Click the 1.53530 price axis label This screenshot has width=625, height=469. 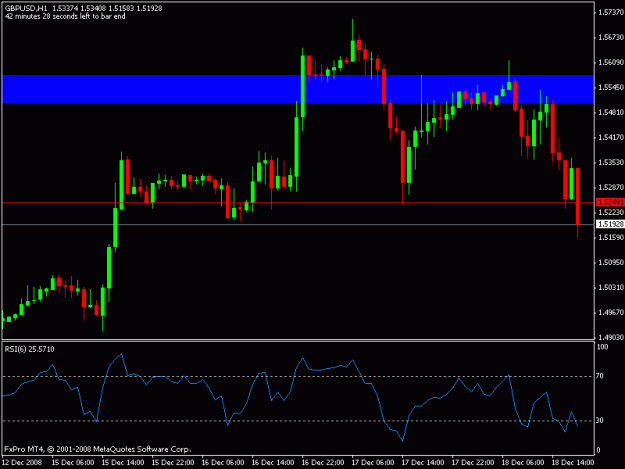611,163
